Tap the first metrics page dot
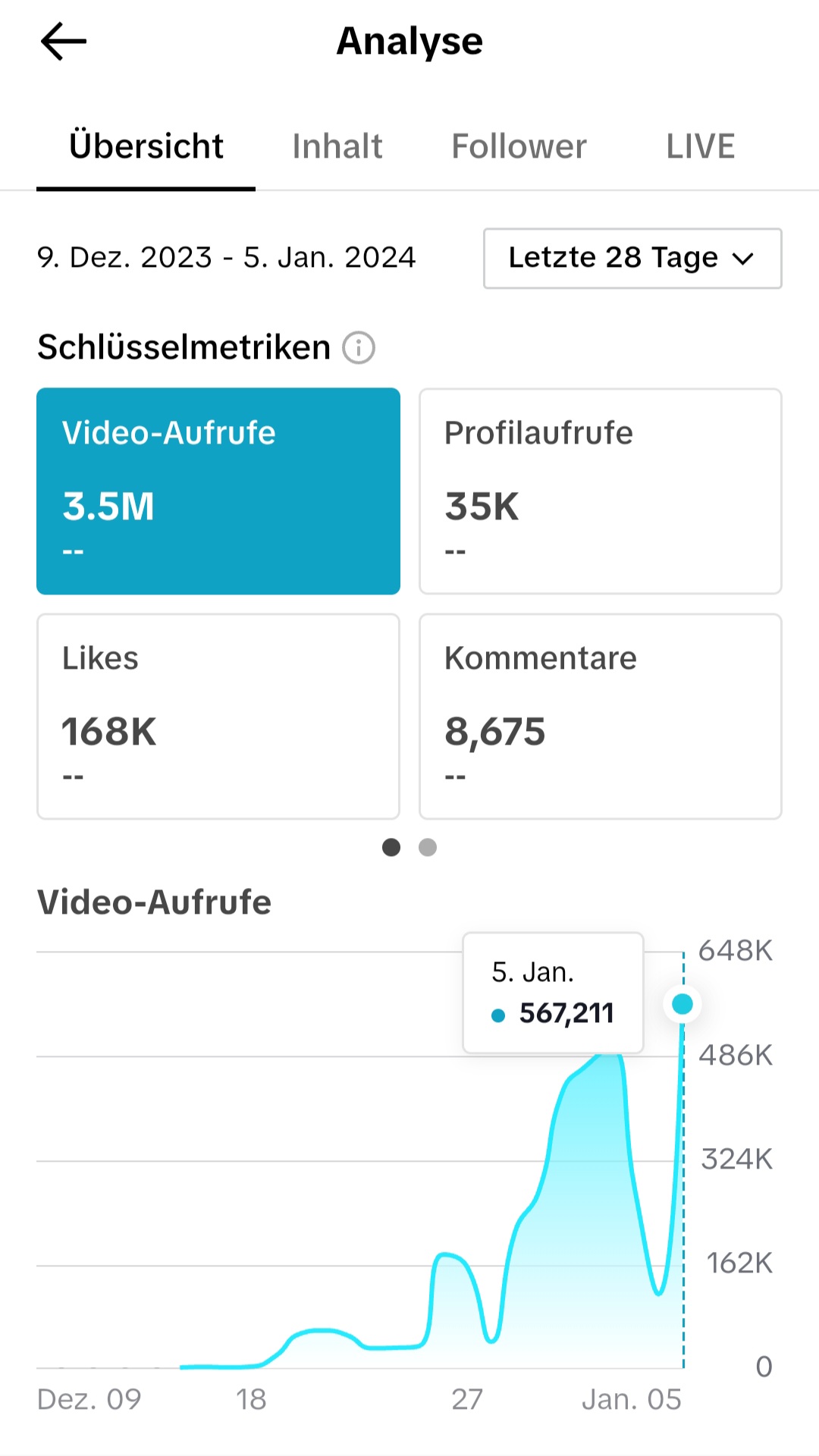Image resolution: width=819 pixels, height=1456 pixels. click(391, 847)
